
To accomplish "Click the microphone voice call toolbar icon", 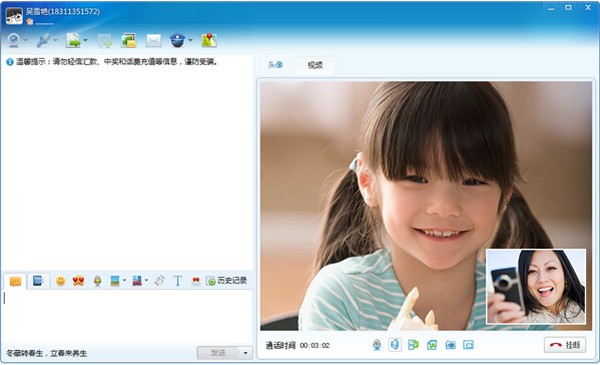I will click(x=43, y=40).
